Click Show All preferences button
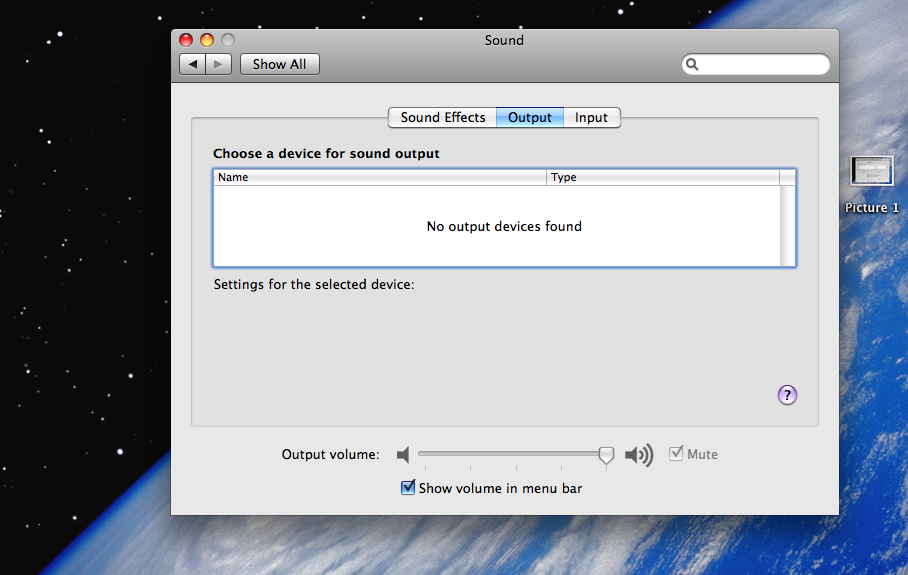 pos(280,64)
